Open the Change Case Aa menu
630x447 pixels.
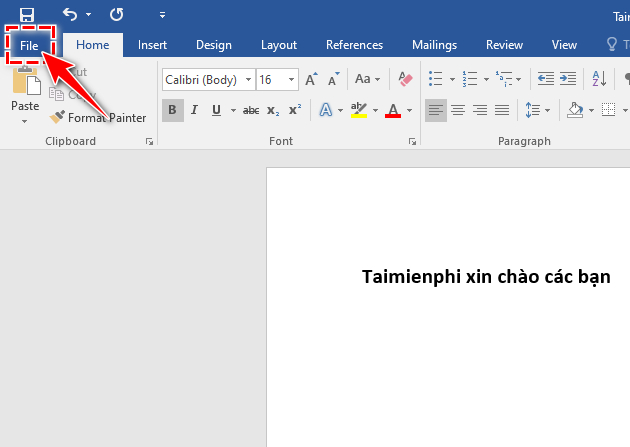tap(367, 79)
